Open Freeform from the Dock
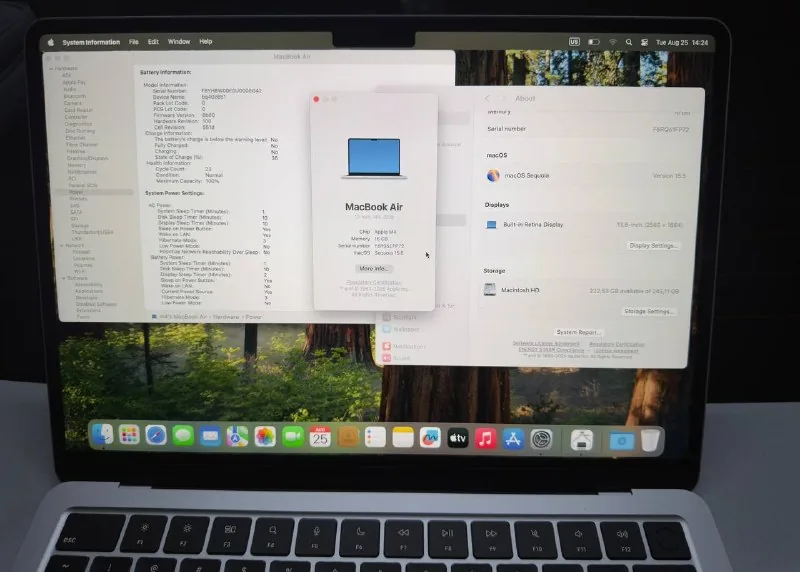Screen dimensions: 800x572 coord(430,438)
